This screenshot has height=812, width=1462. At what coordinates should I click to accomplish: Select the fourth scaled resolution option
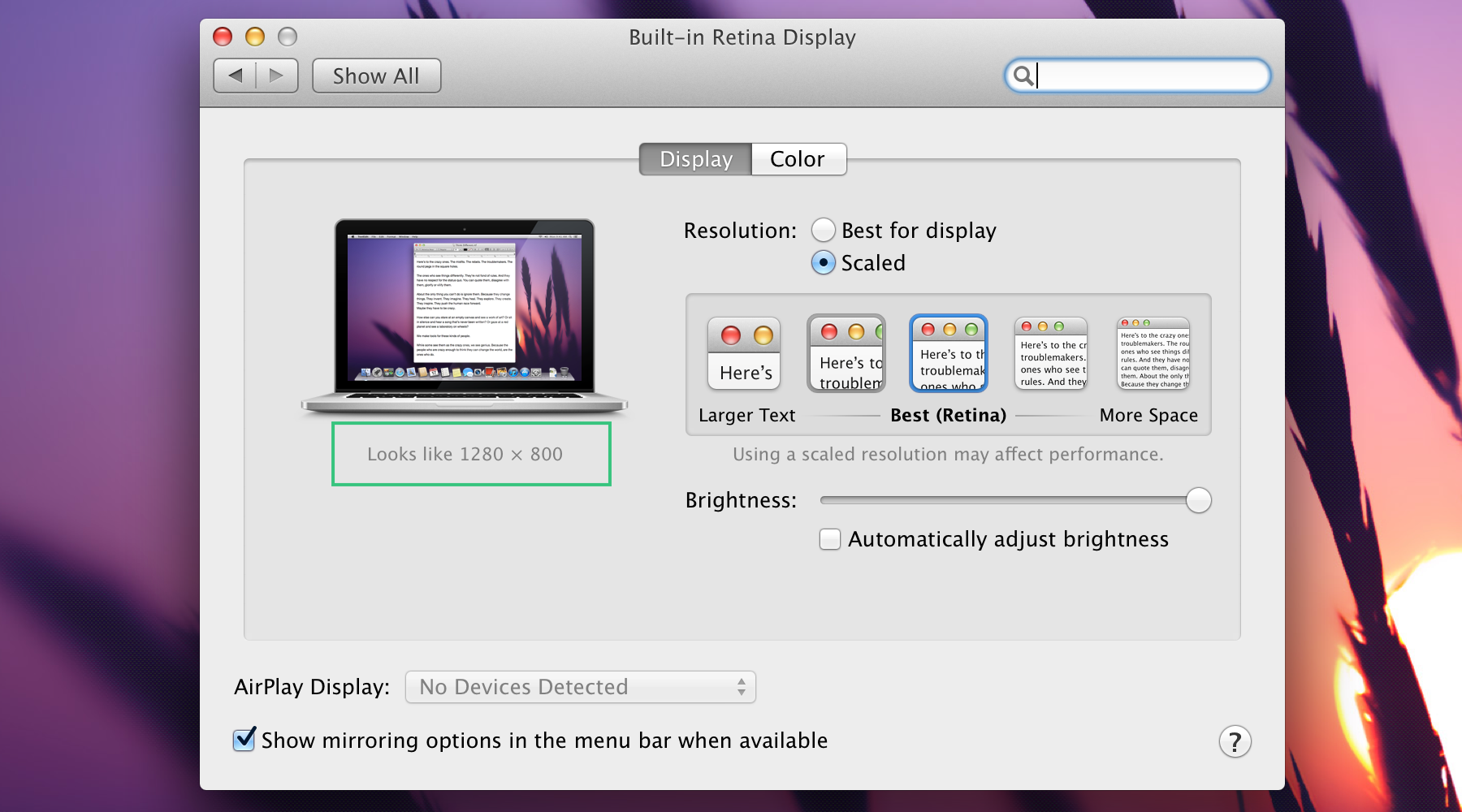pyautogui.click(x=1050, y=353)
